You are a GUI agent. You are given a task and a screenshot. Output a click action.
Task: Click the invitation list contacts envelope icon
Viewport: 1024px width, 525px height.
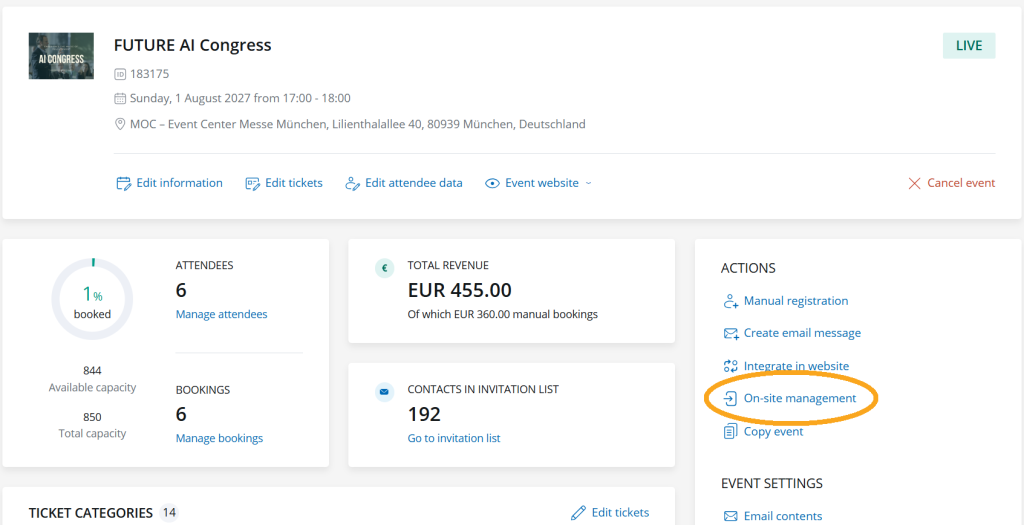(x=384, y=392)
